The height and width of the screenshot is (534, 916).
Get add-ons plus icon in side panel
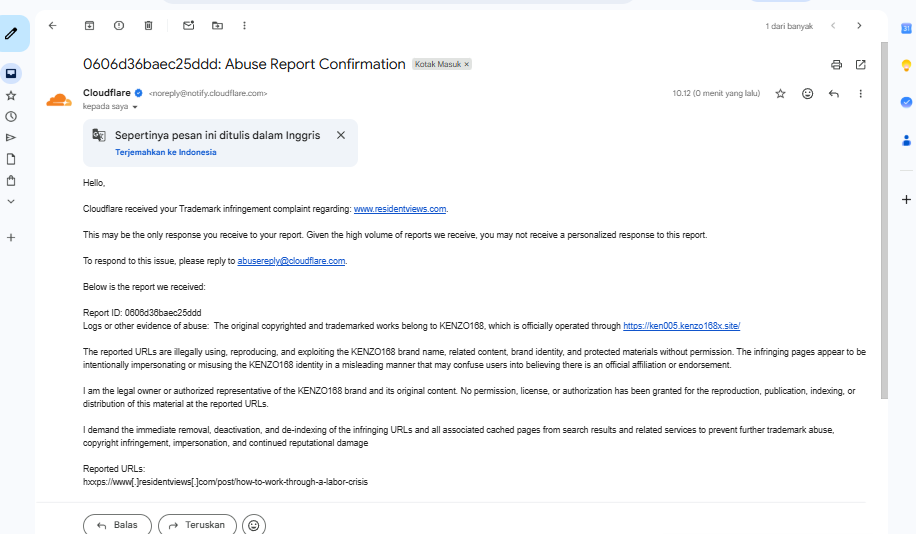point(906,200)
